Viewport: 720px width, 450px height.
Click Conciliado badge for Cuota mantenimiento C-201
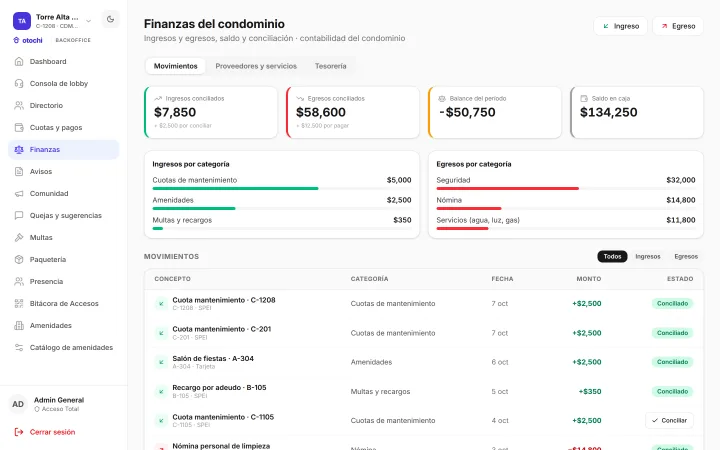[x=672, y=333]
